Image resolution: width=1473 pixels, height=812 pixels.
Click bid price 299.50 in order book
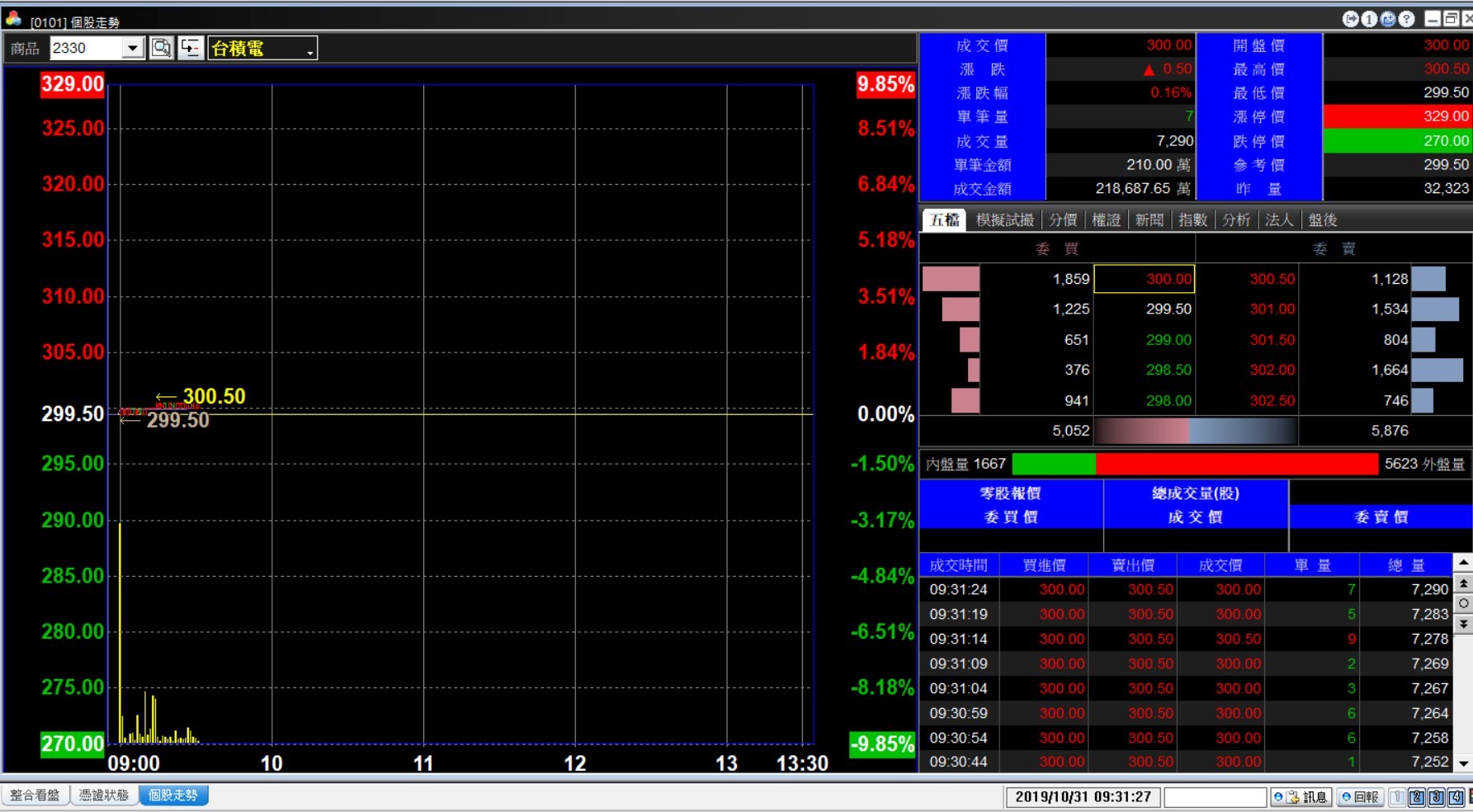click(x=1168, y=309)
